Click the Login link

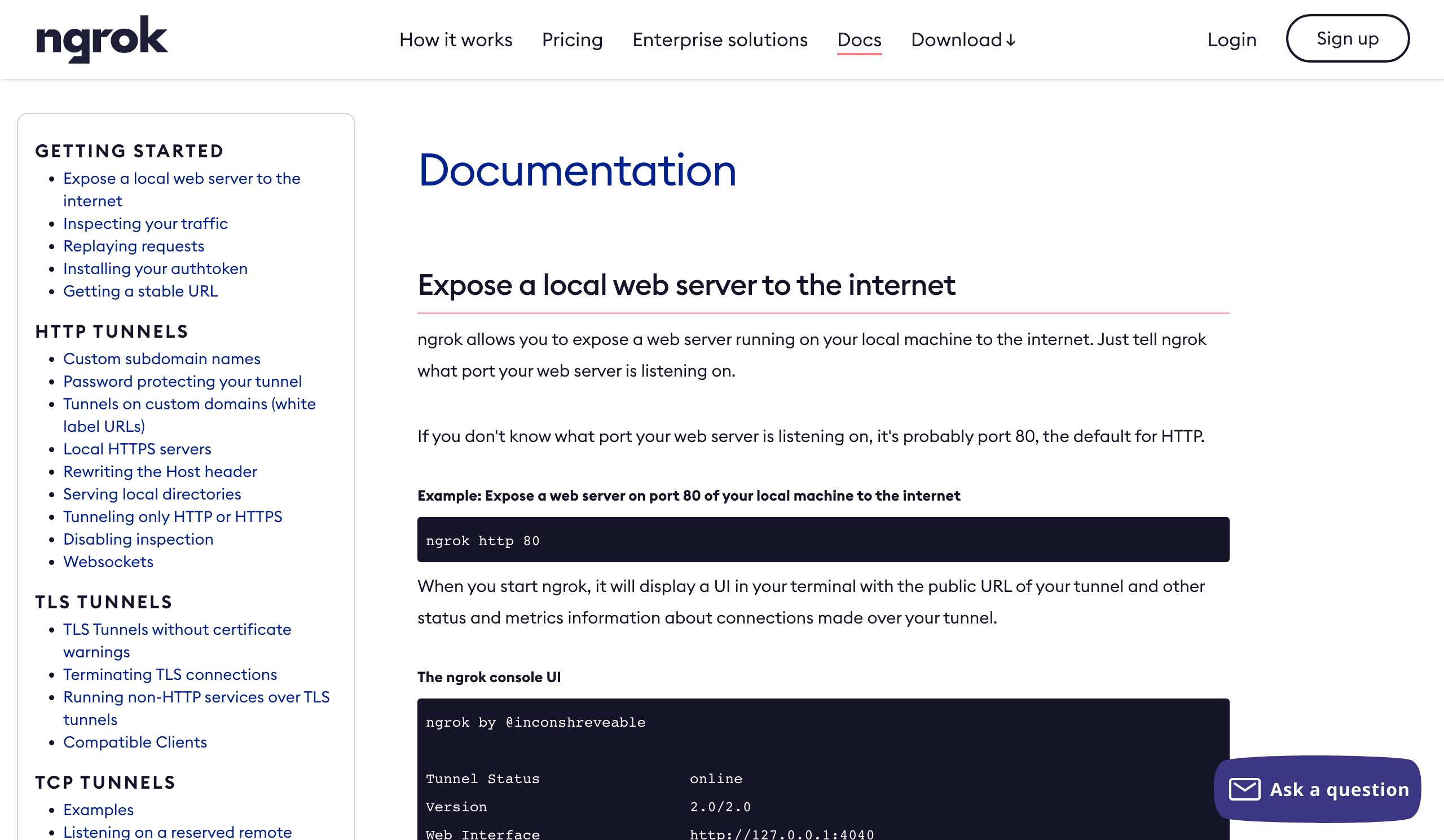tap(1231, 39)
